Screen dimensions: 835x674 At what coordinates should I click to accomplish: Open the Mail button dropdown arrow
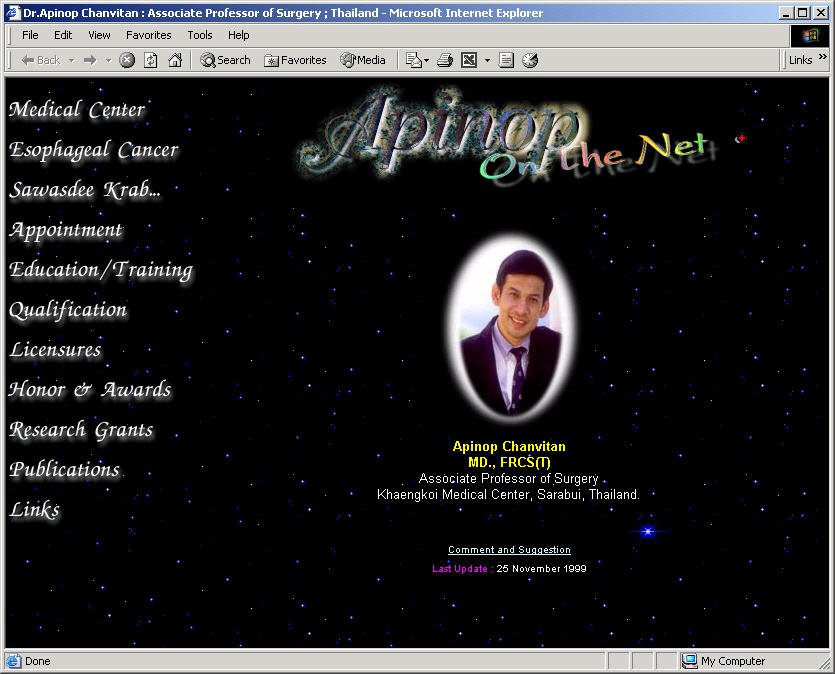pyautogui.click(x=427, y=60)
